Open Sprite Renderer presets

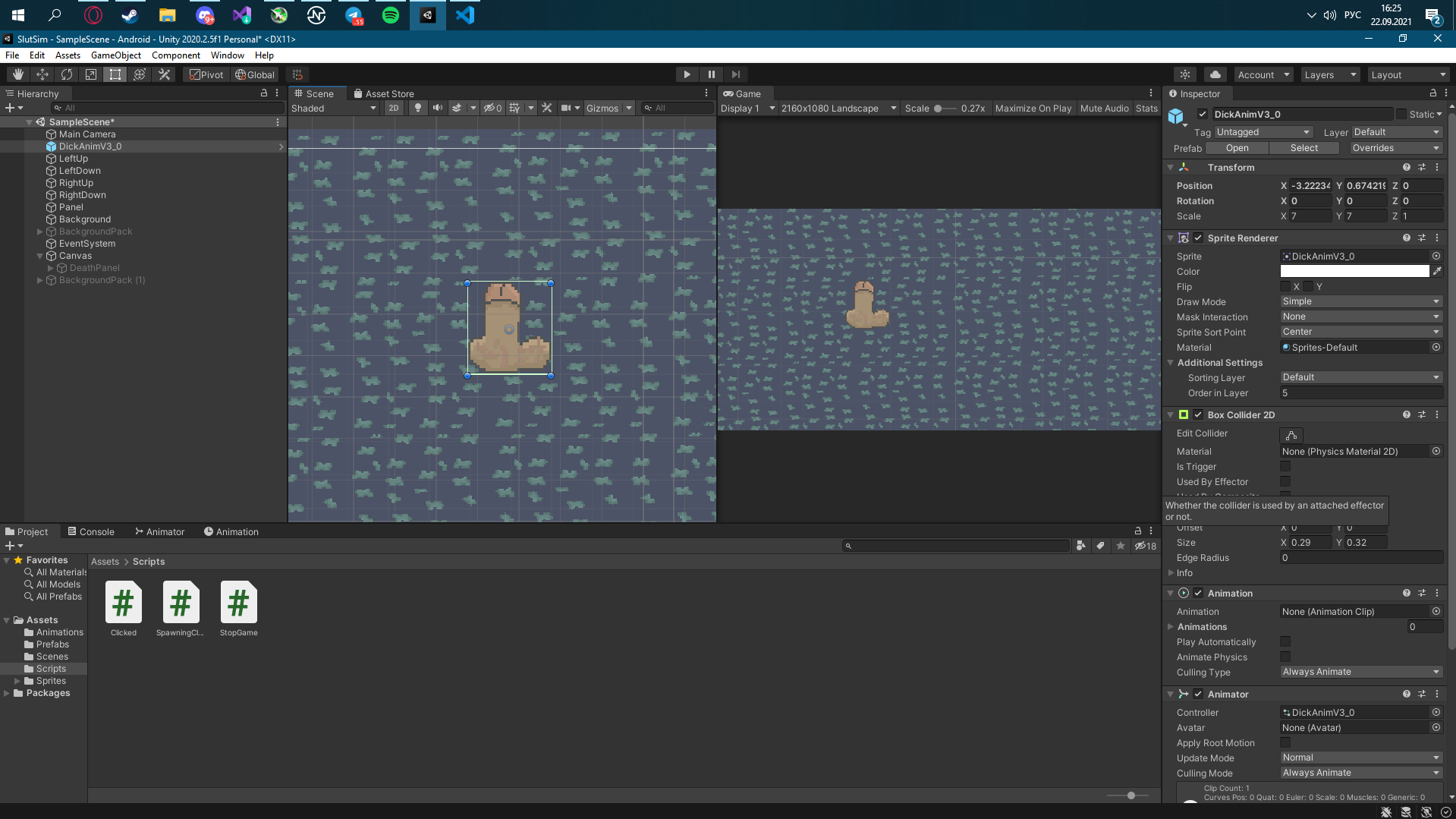(1422, 238)
